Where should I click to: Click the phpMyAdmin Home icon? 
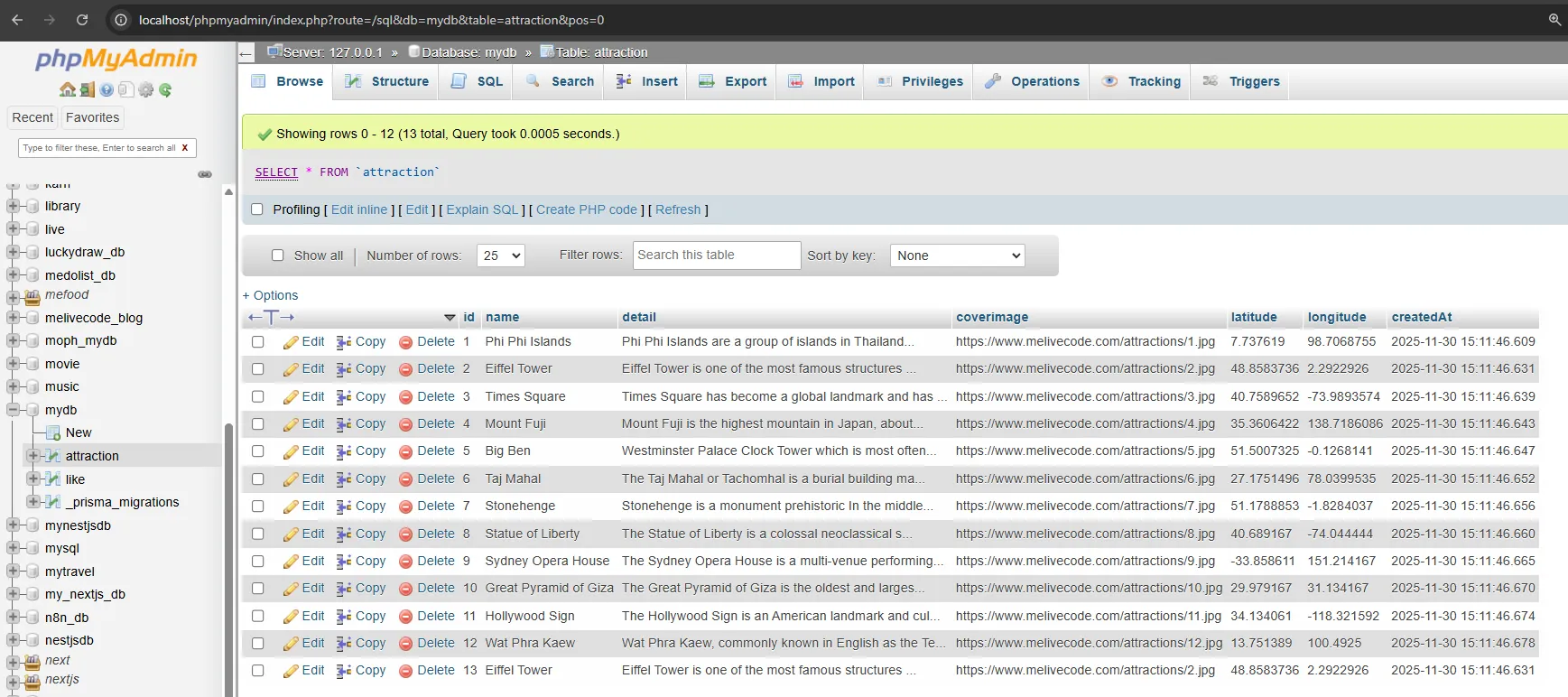68,89
